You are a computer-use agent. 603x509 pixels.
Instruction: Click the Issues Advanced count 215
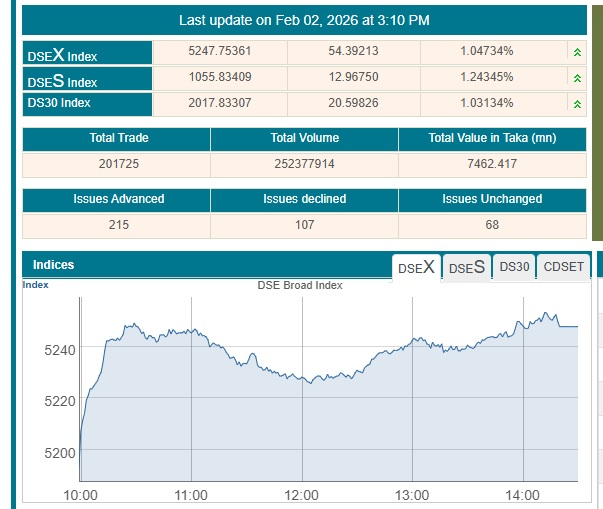point(118,225)
